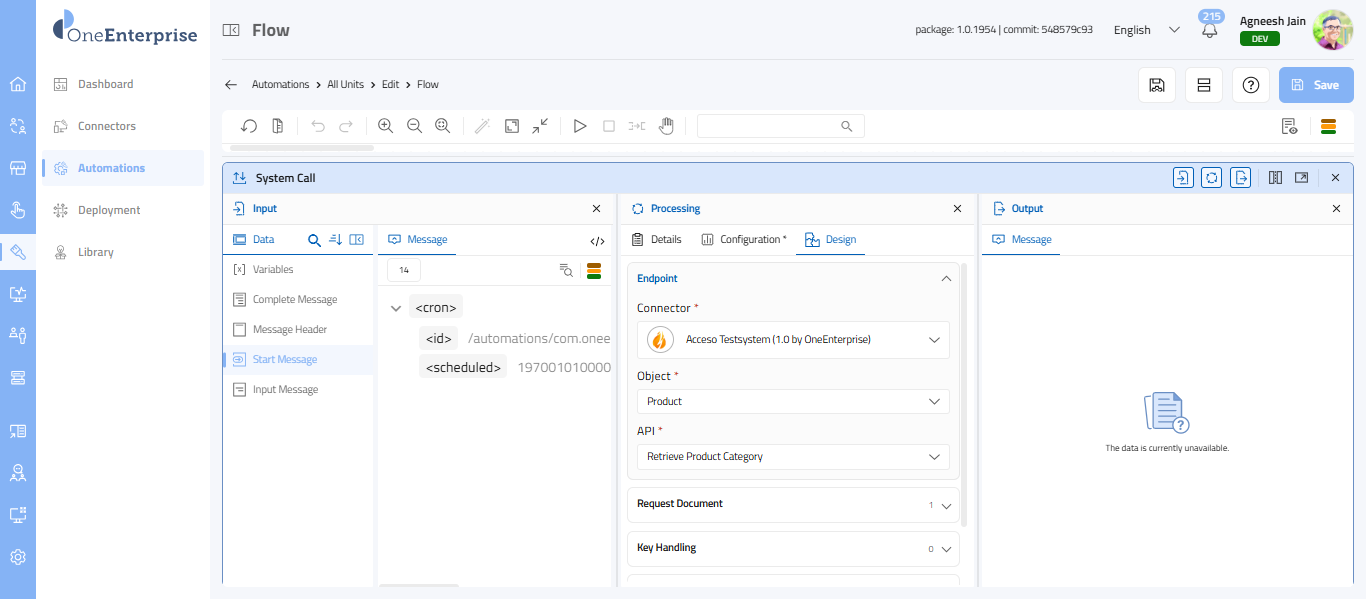Click the Save button
This screenshot has height=599, width=1366.
1316,85
